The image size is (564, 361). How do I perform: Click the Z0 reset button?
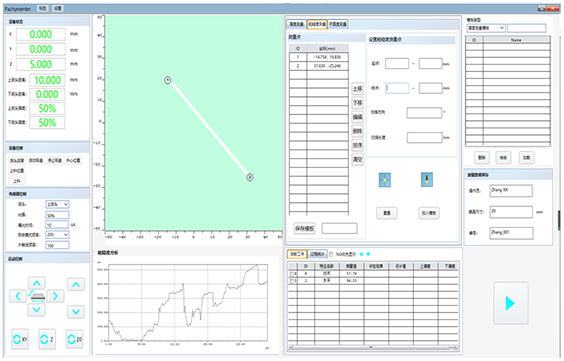(x=75, y=339)
